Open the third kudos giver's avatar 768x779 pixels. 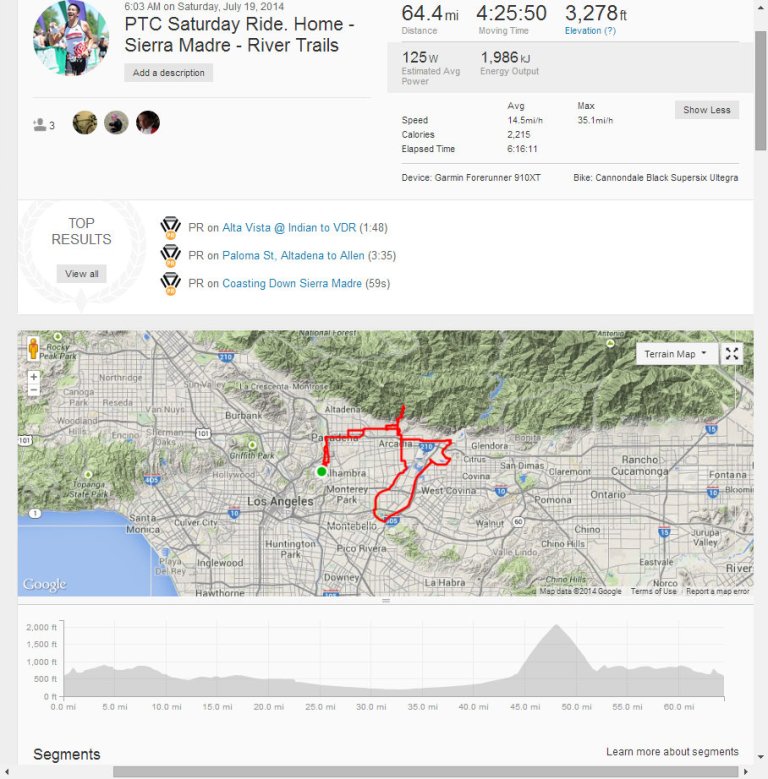pos(147,122)
